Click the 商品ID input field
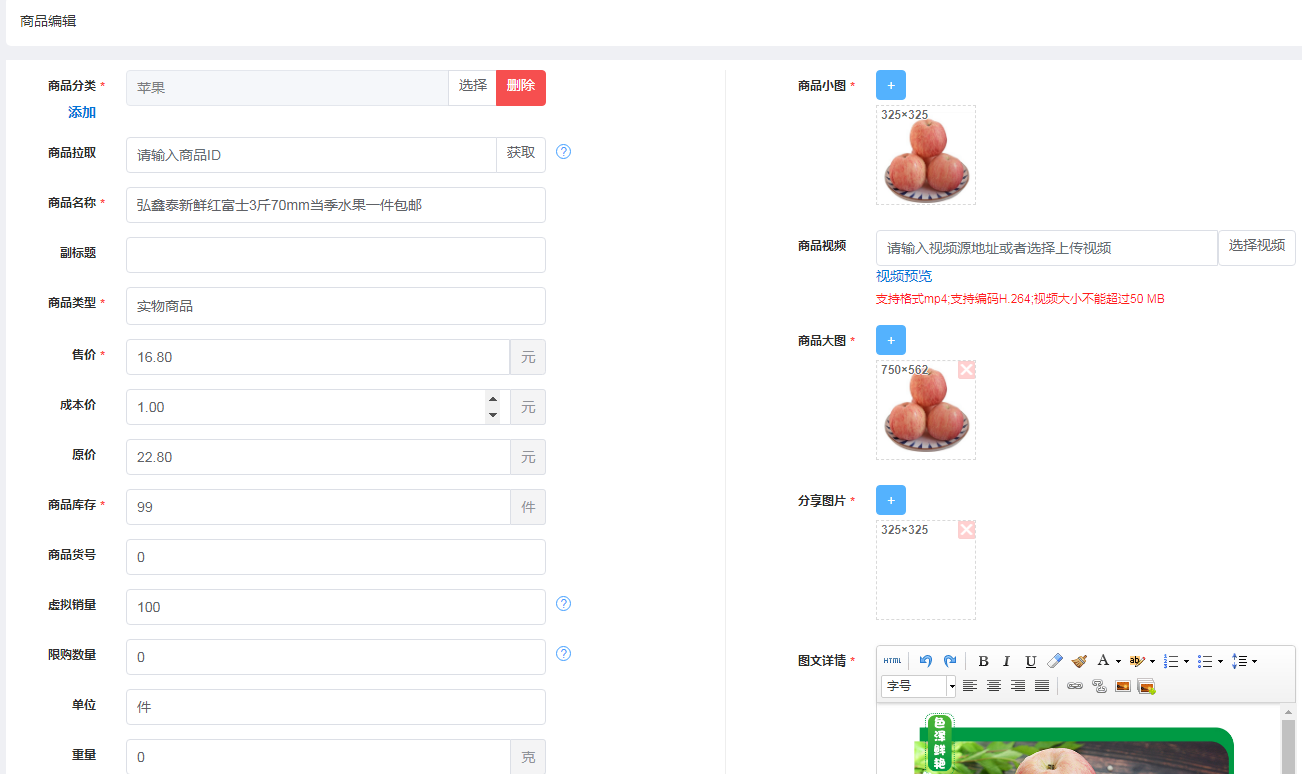Image resolution: width=1302 pixels, height=774 pixels. [x=311, y=155]
